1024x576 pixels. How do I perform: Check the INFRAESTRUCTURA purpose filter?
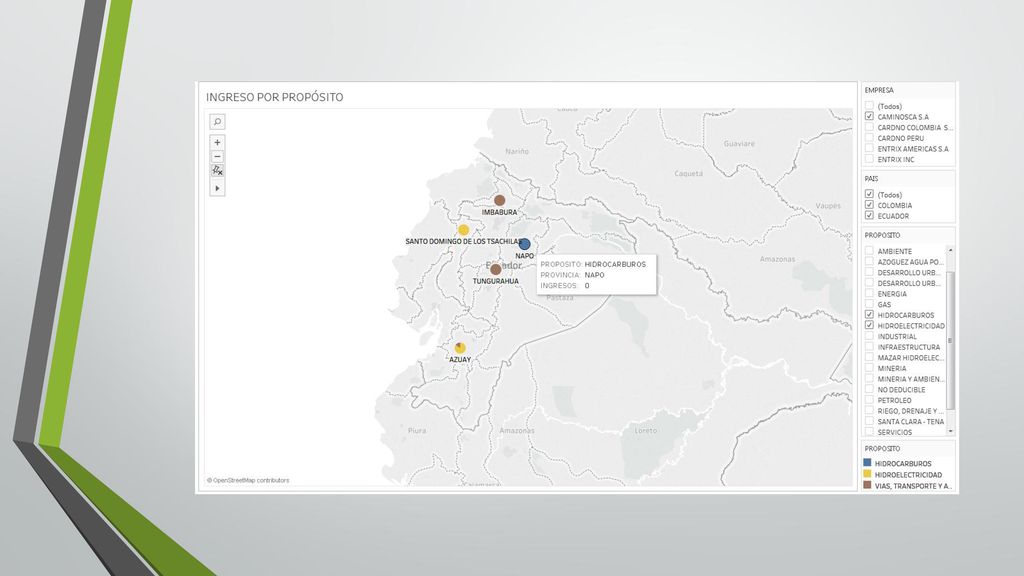tap(869, 347)
